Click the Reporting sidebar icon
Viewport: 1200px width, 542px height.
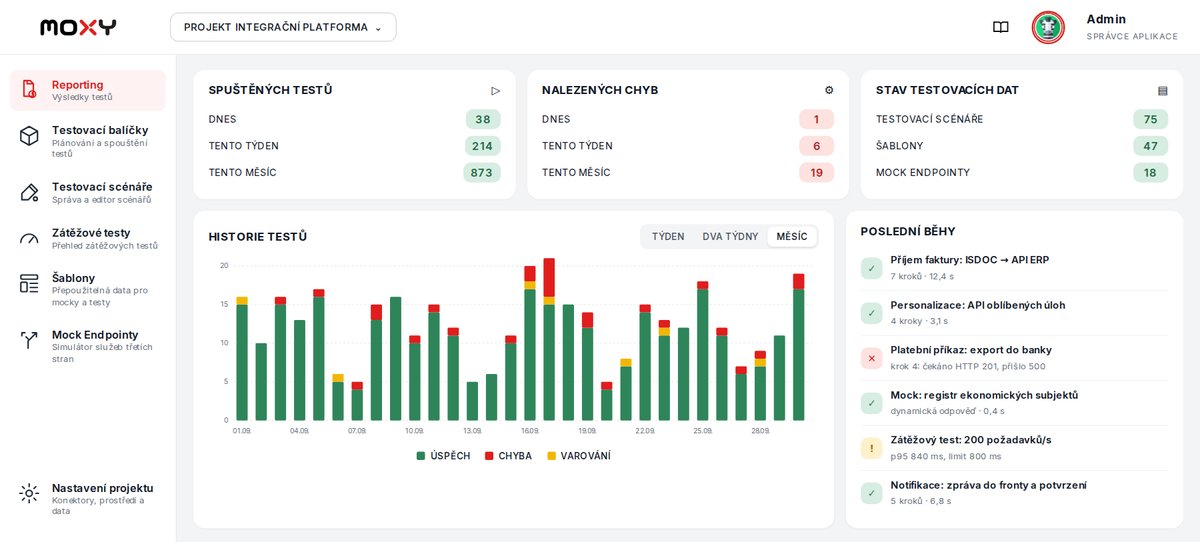[x=29, y=89]
